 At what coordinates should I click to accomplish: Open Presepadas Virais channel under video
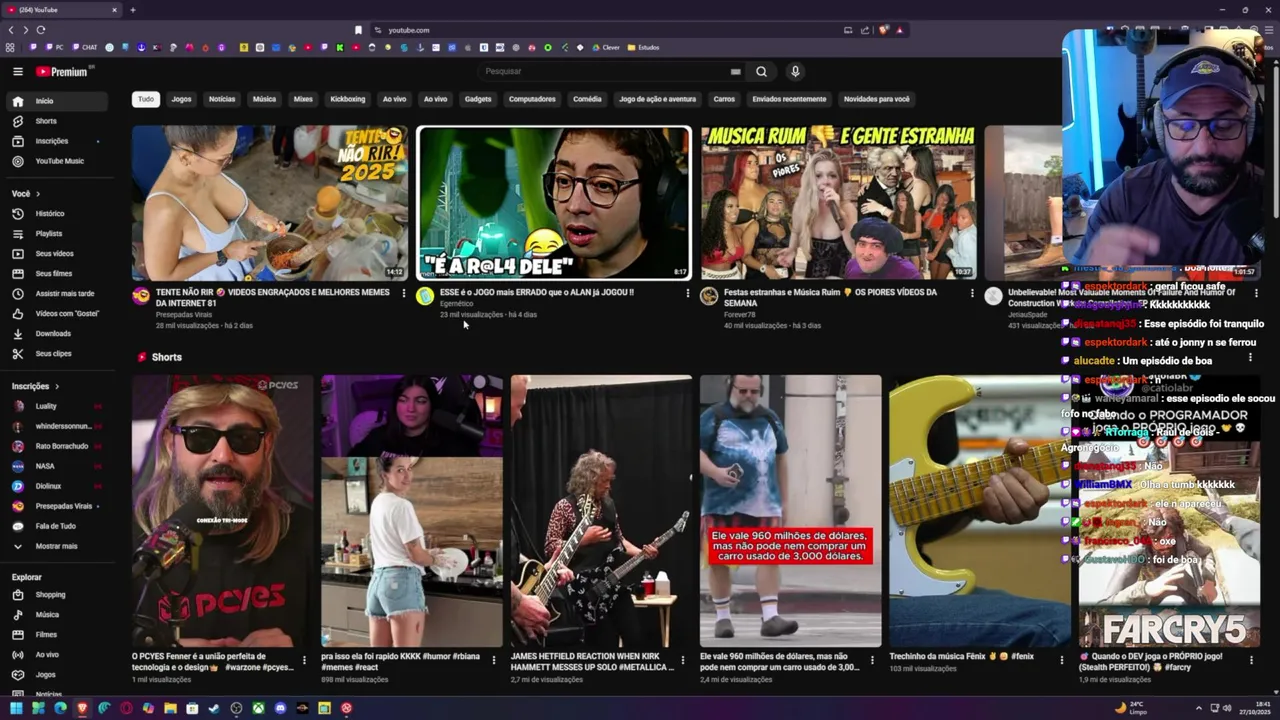[184, 315]
